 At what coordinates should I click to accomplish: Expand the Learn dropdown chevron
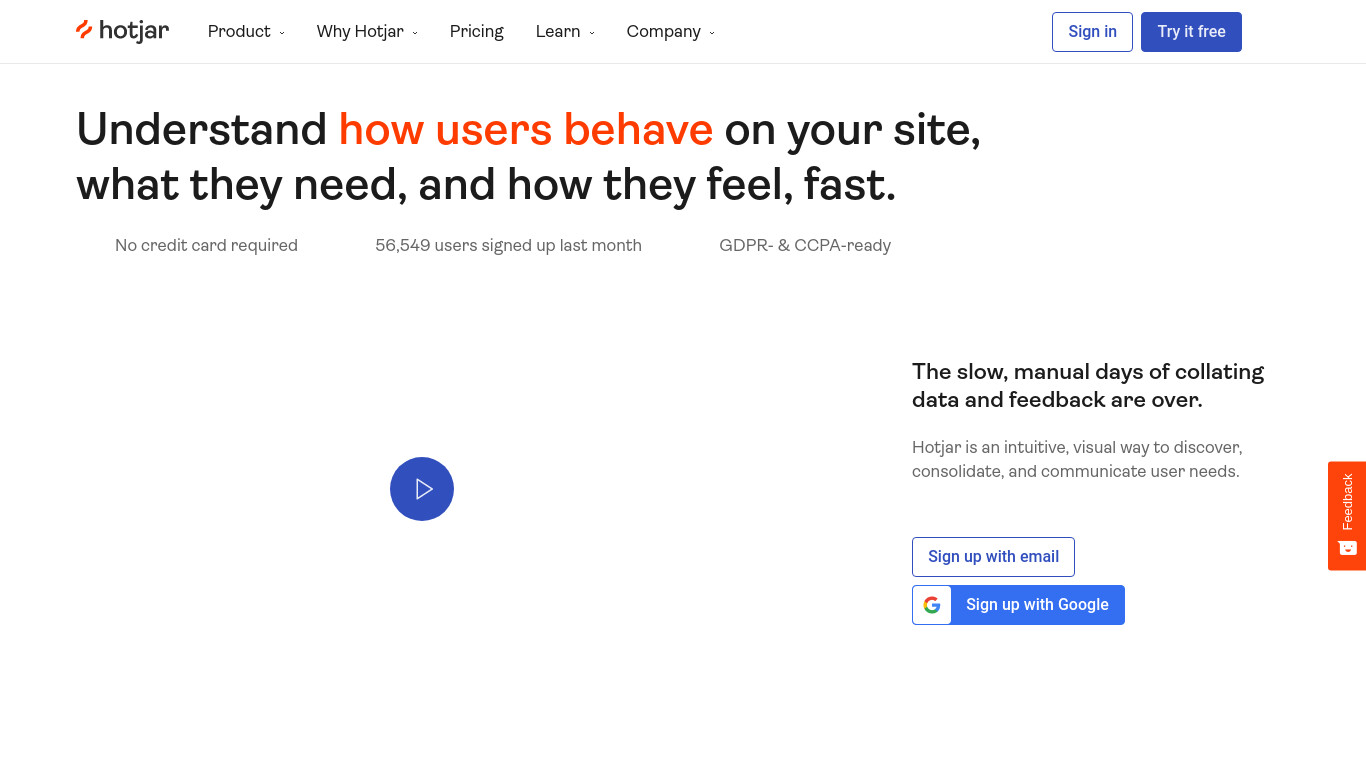592,33
